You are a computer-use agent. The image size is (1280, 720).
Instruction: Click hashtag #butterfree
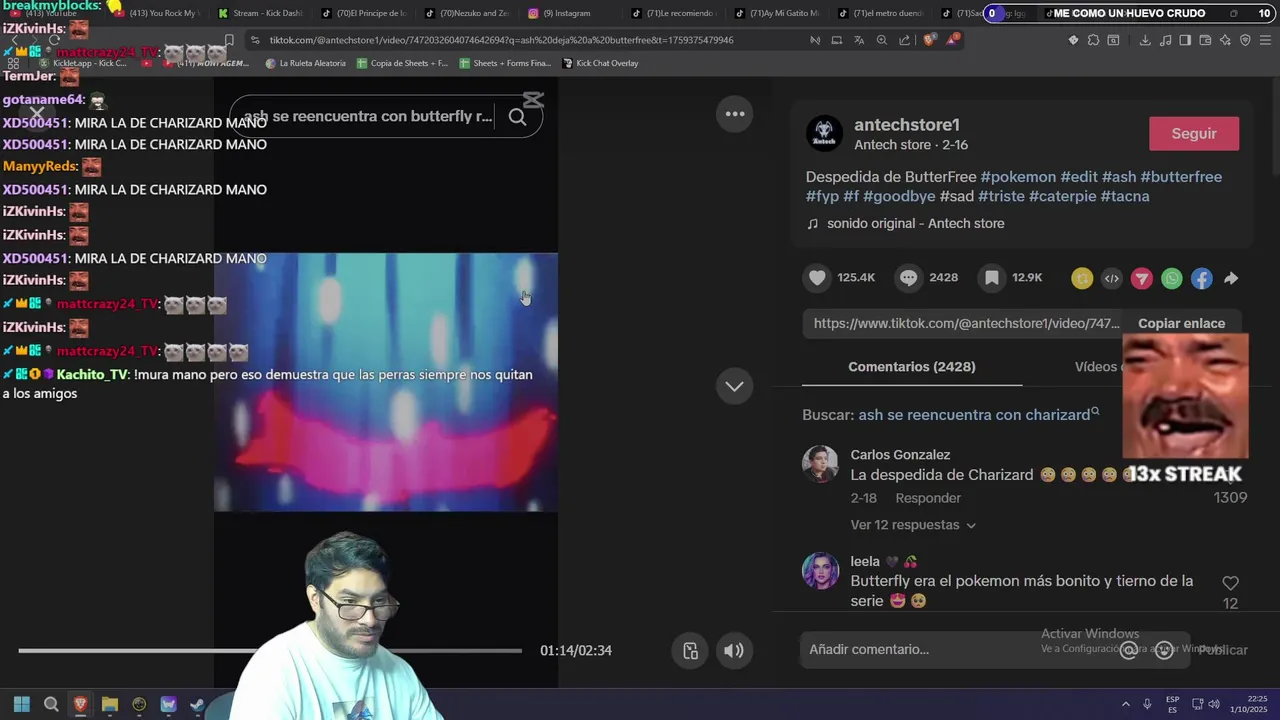click(1181, 177)
